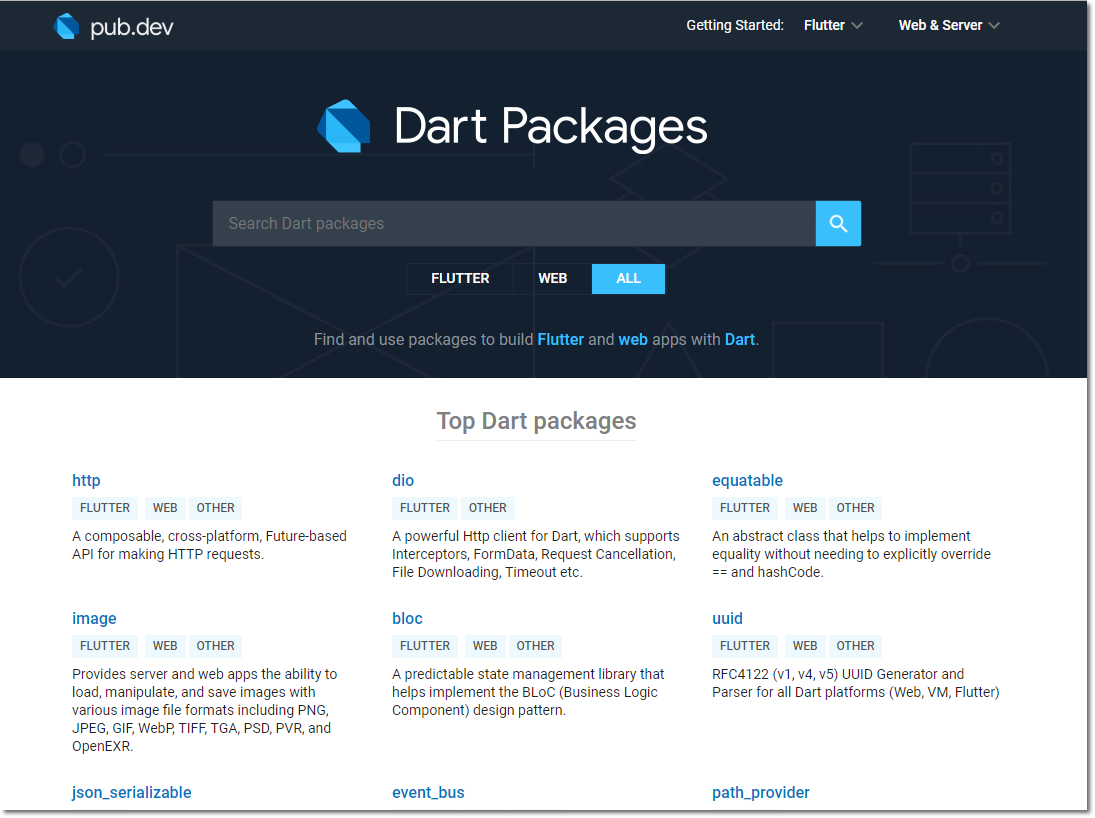Select the WEB filter tab

(x=552, y=279)
